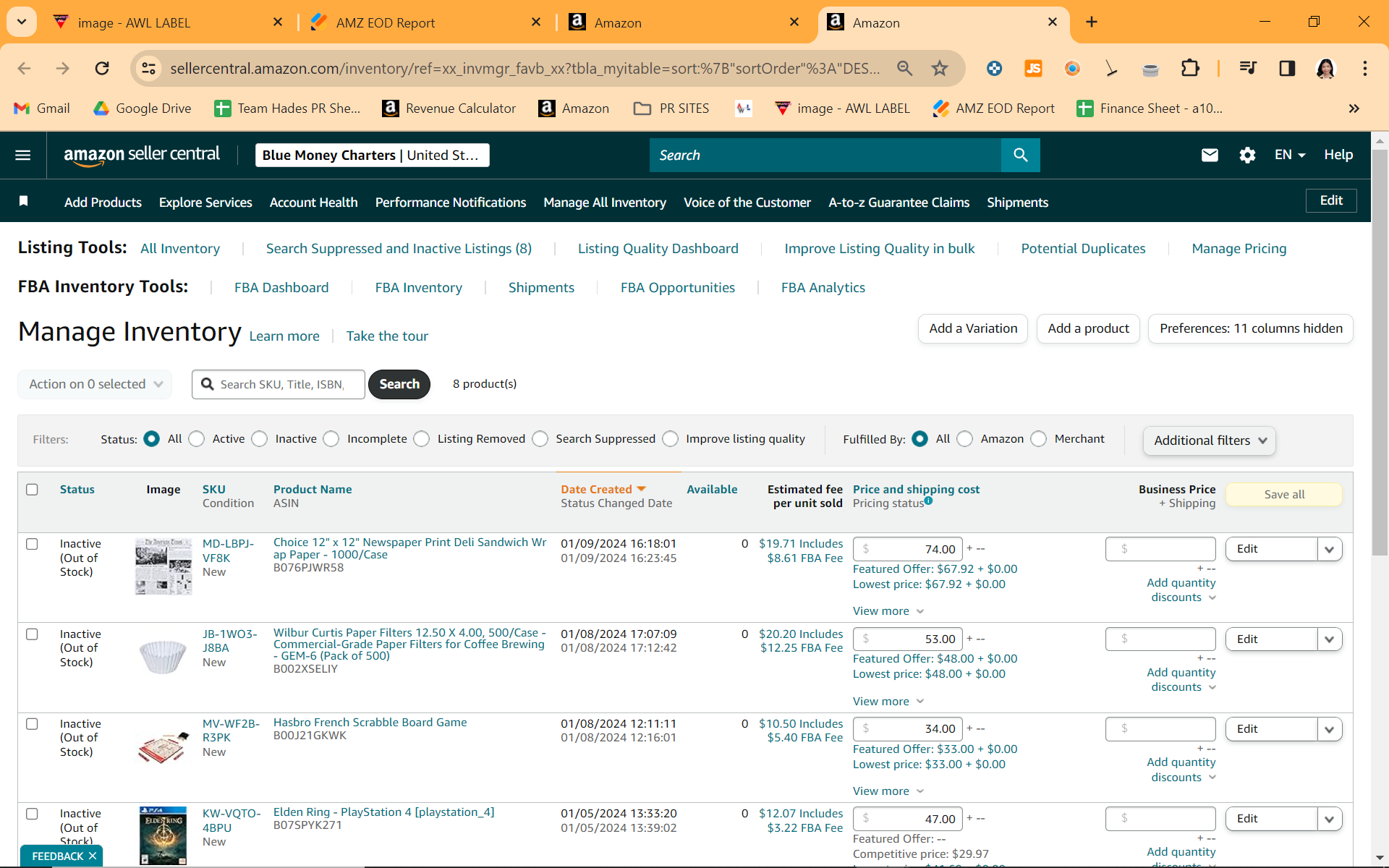The width and height of the screenshot is (1389, 868).
Task: Open a new browser tab
Action: (x=1092, y=22)
